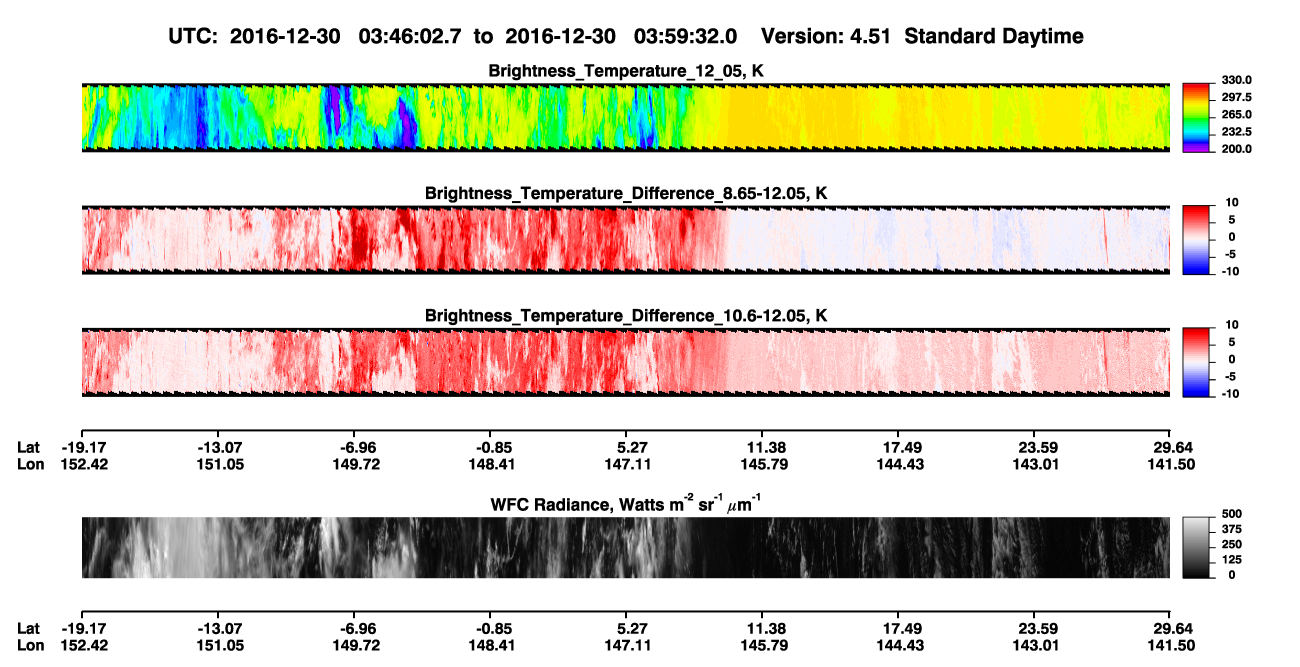Click the grayscale WFC Radiance image strip

click(625, 547)
